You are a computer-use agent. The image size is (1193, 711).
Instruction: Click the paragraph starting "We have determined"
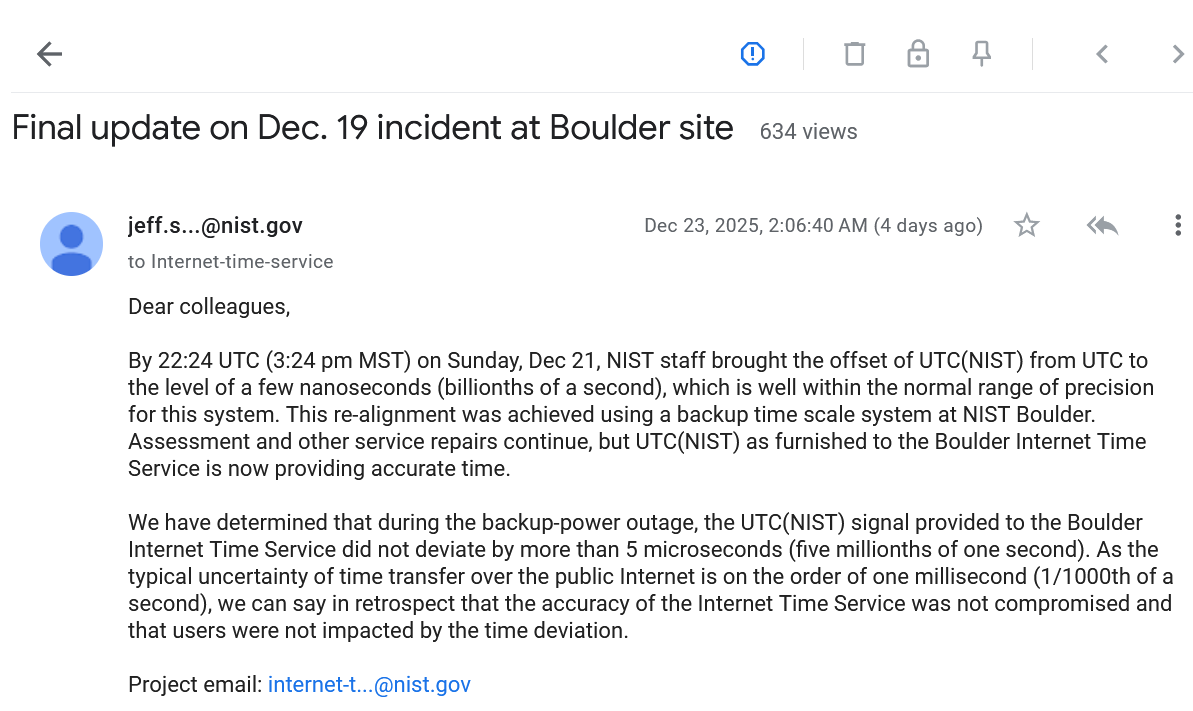click(x=650, y=576)
